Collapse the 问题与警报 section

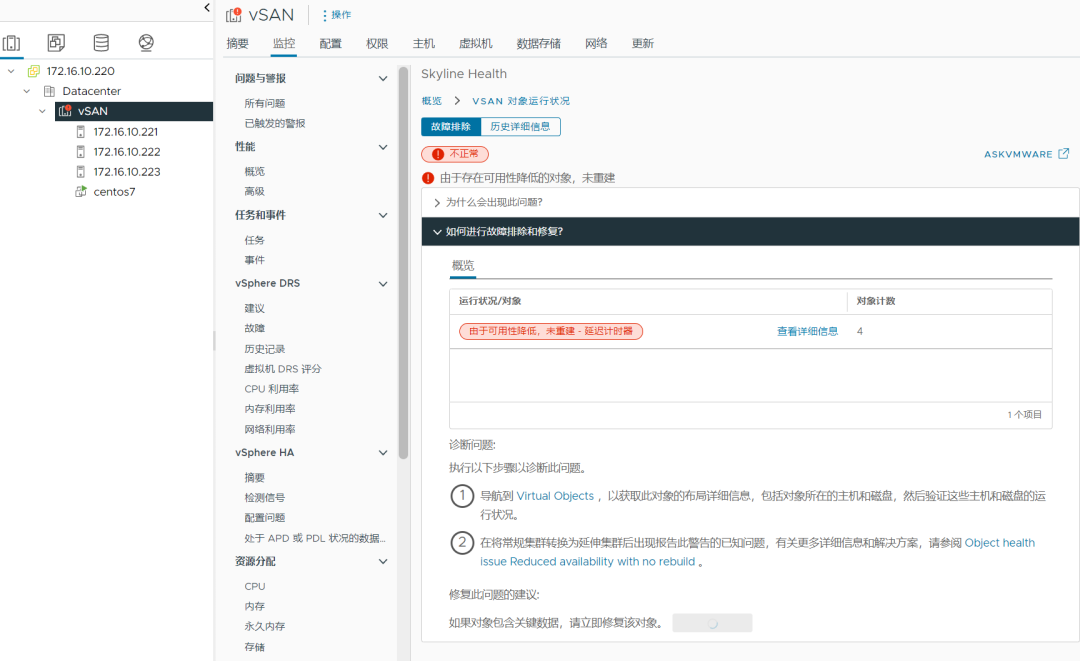(383, 78)
